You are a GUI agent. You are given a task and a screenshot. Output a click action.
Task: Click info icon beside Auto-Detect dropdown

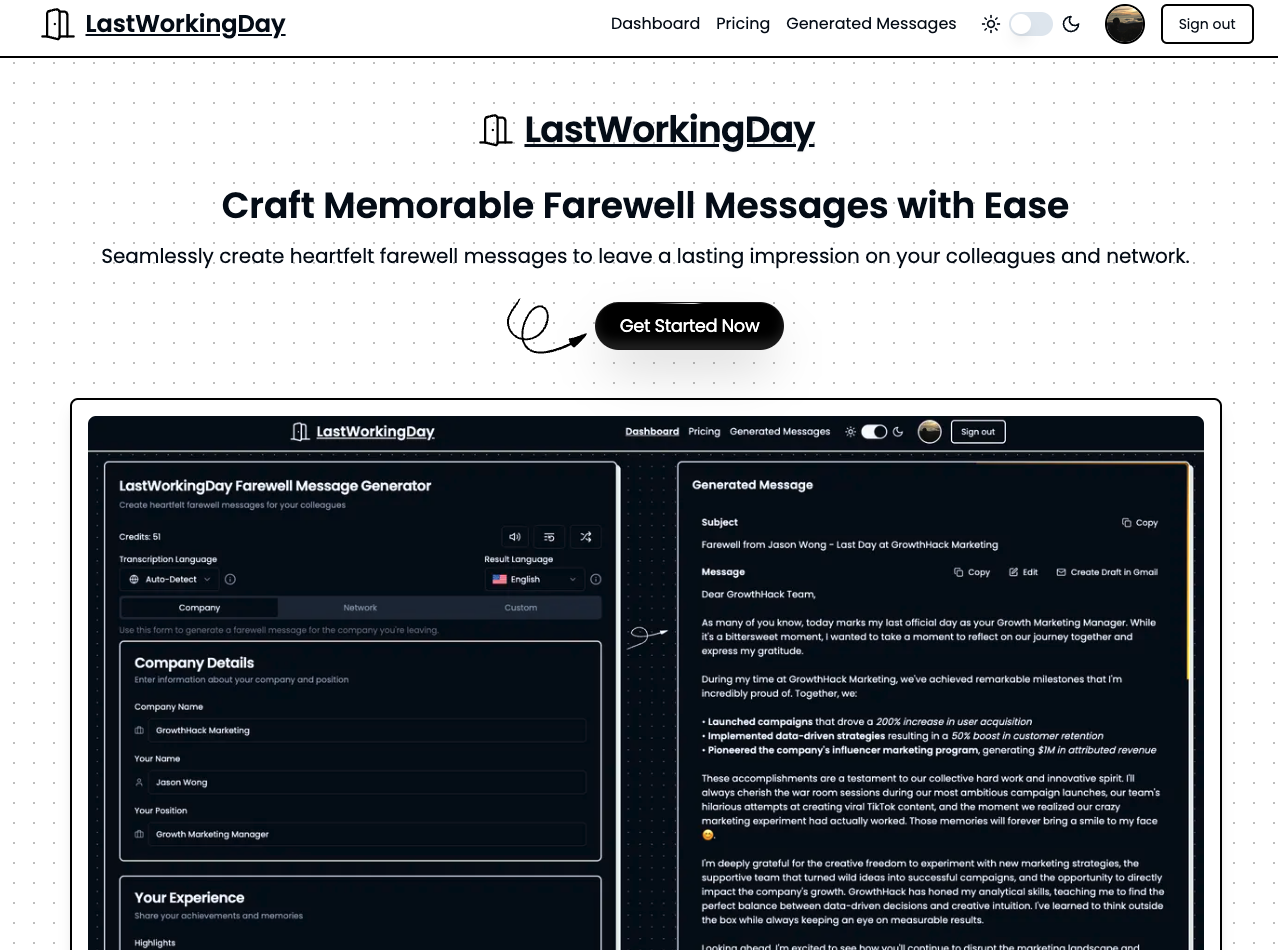click(230, 579)
